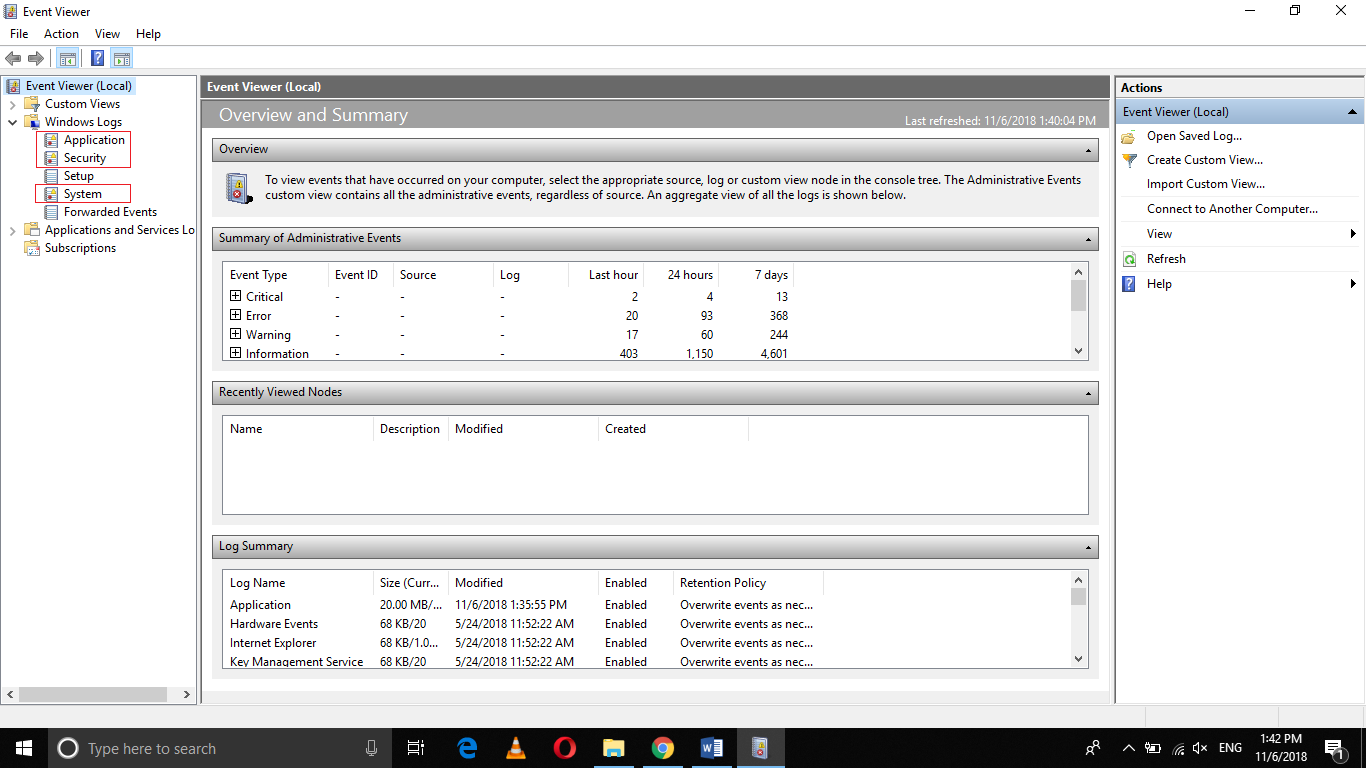Click the Back navigation arrow in toolbar

[13, 57]
